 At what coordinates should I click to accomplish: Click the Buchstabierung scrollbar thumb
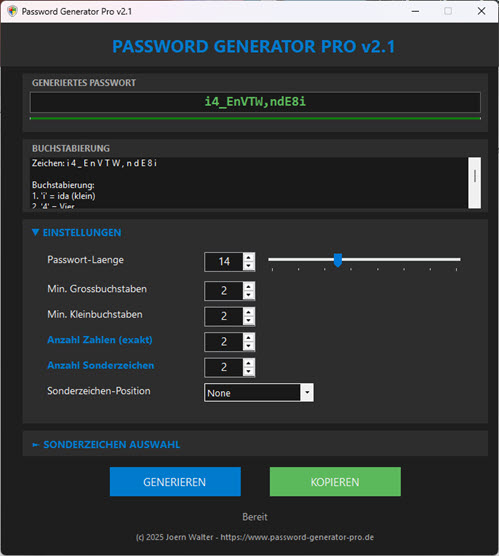474,176
